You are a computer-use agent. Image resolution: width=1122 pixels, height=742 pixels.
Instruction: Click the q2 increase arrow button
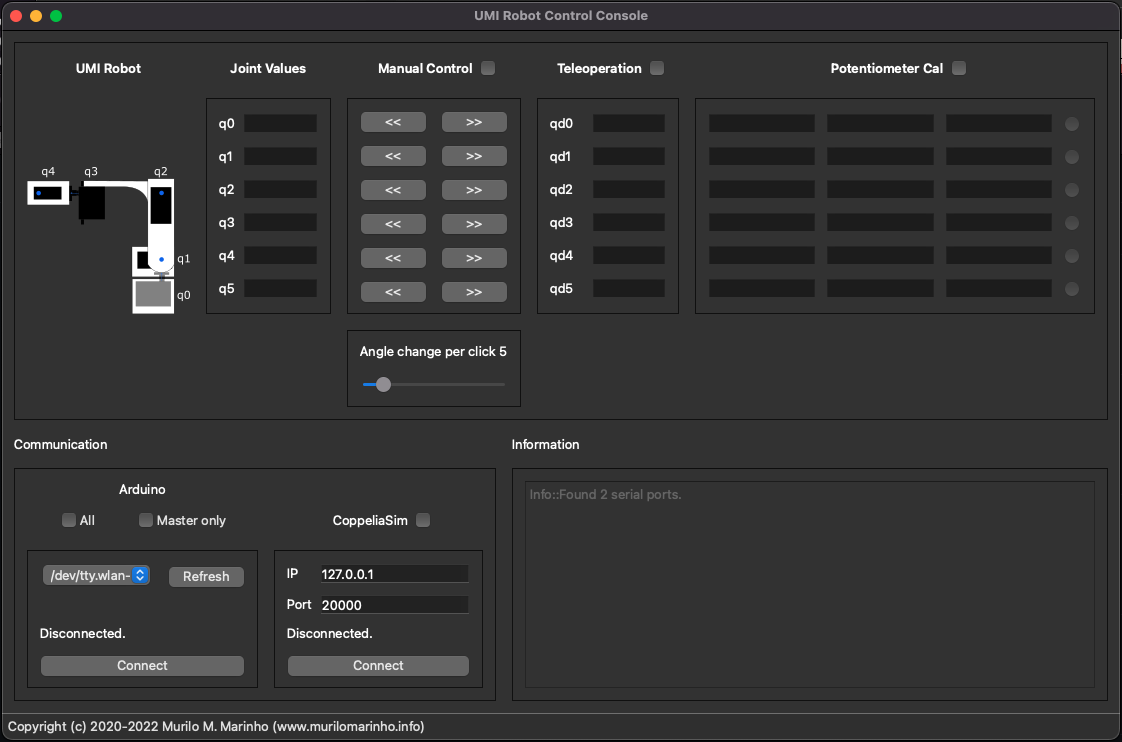pos(474,190)
